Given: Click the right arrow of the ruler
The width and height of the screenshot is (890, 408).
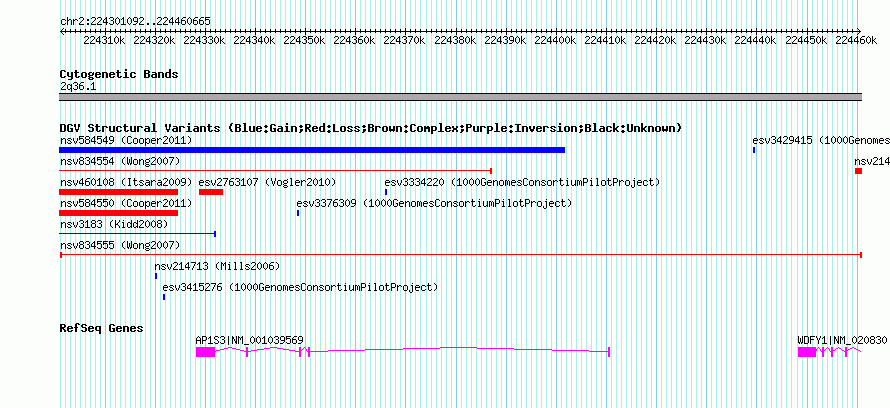Looking at the screenshot, I should tap(859, 31).
